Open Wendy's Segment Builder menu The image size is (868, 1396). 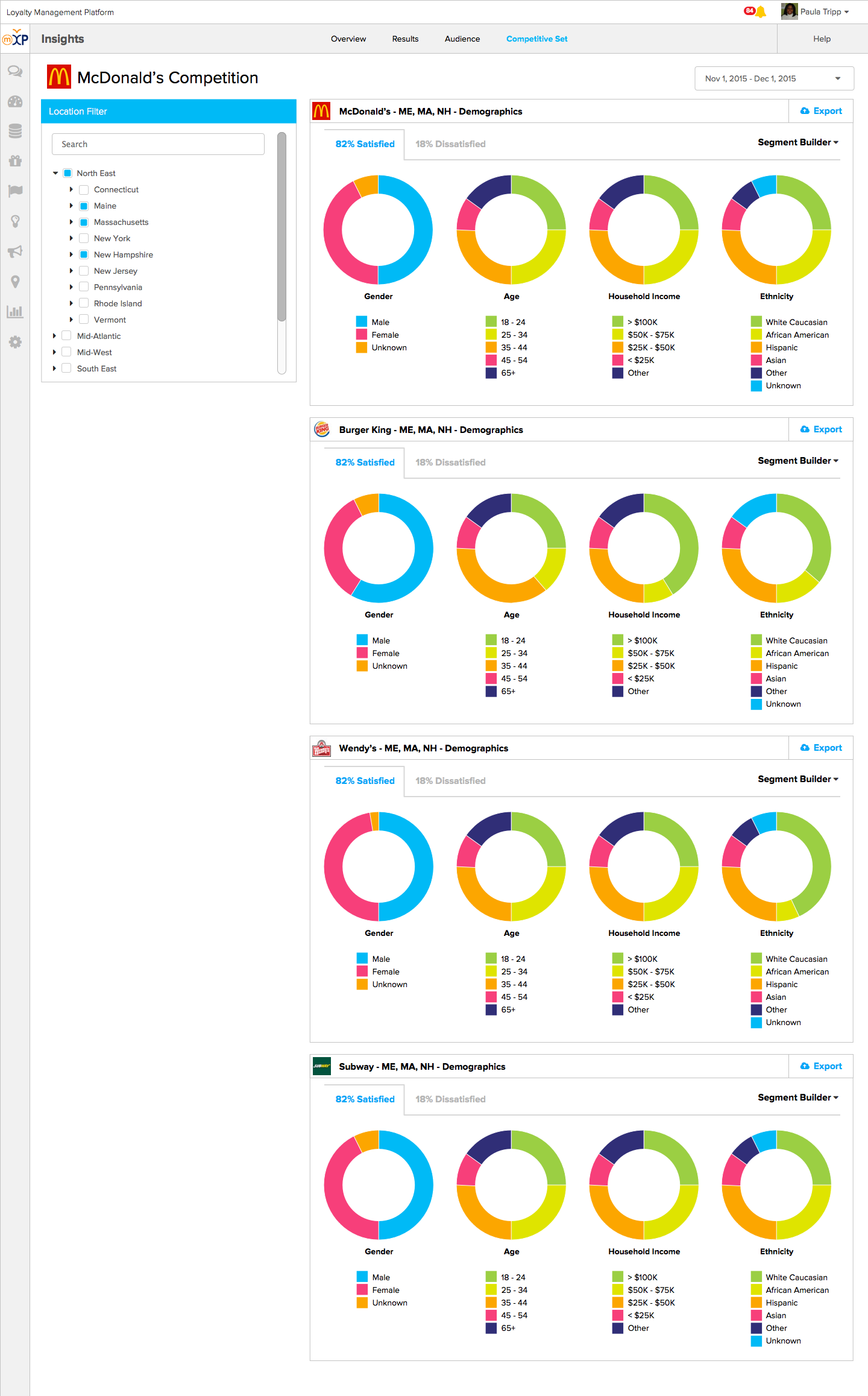point(798,779)
